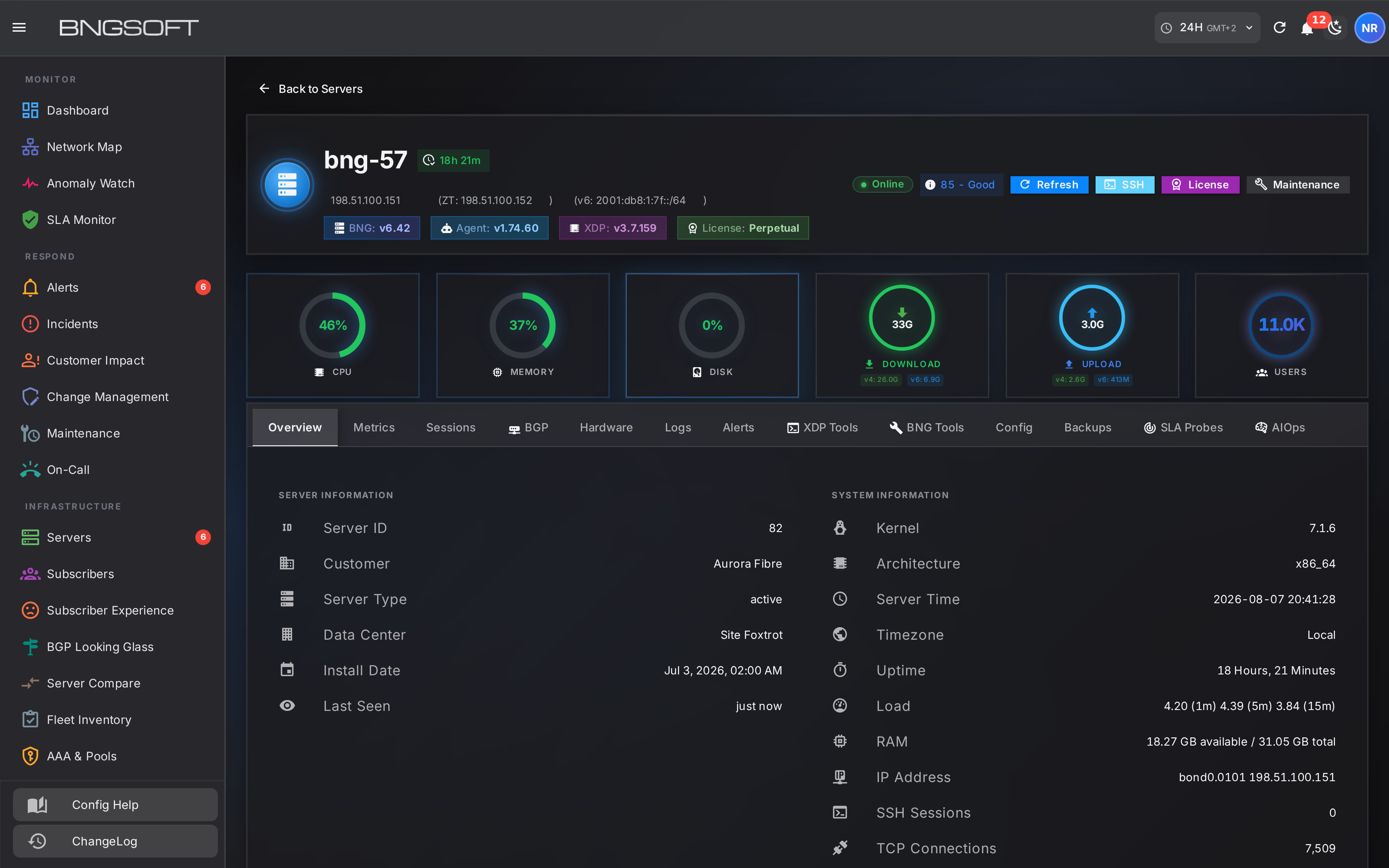Click the blue Refresh button
The height and width of the screenshot is (868, 1389).
[1049, 185]
